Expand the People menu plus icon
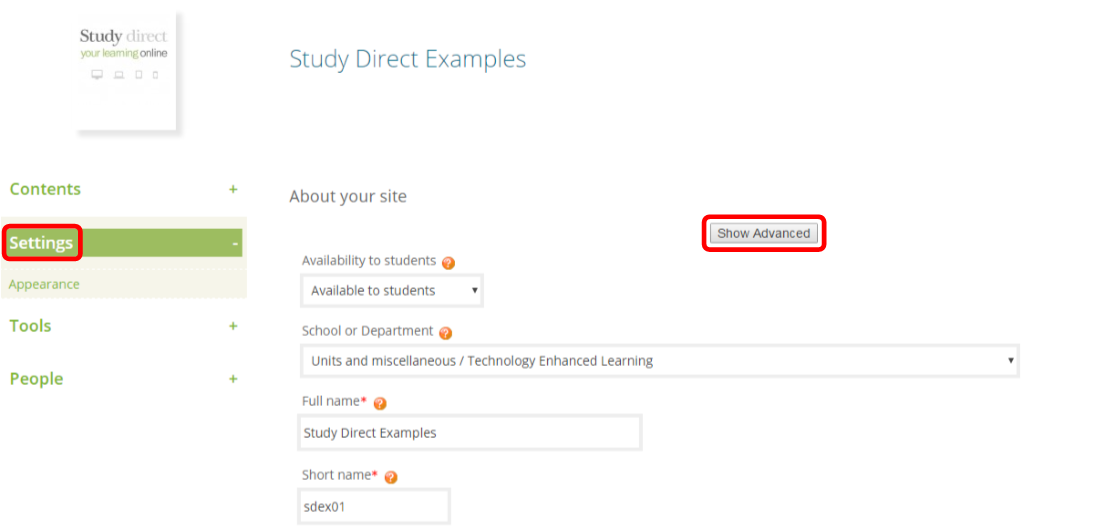The width and height of the screenshot is (1118, 531). 232,379
